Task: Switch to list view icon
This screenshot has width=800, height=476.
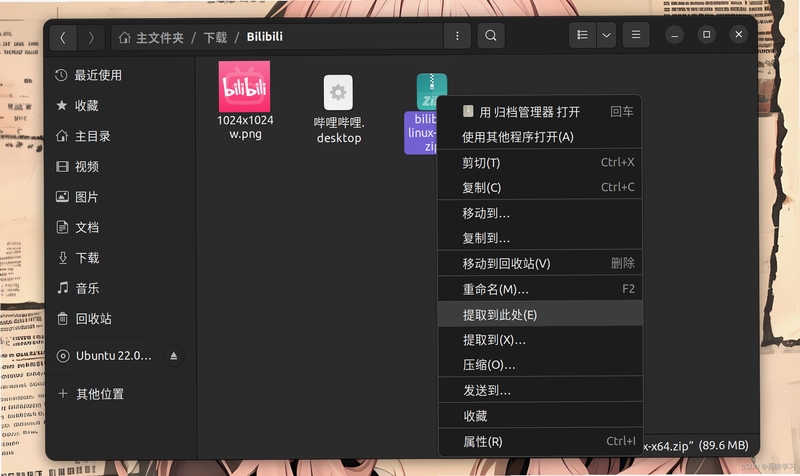Action: tap(582, 35)
